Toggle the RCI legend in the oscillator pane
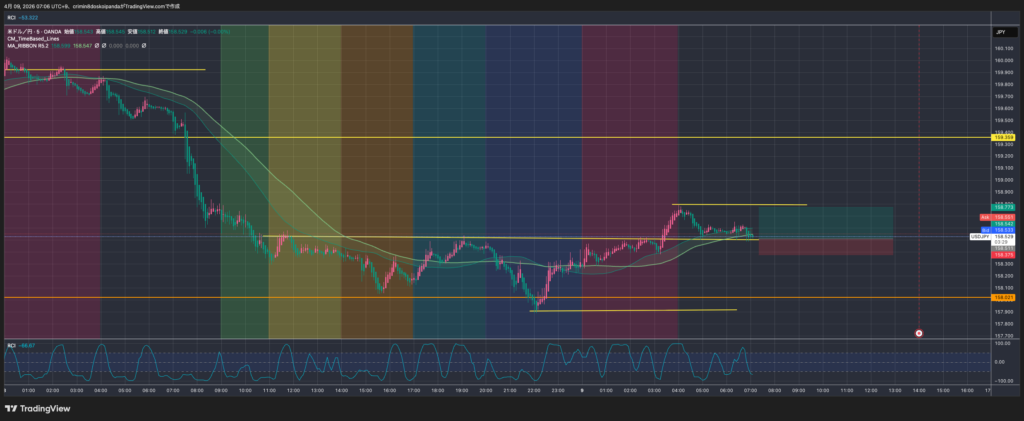Viewport: 1024px width, 421px height. 12,345
